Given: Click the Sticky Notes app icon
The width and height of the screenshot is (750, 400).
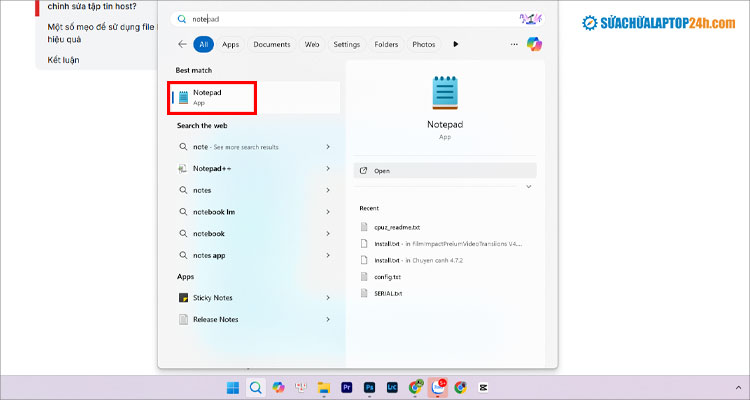Looking at the screenshot, I should coord(183,298).
